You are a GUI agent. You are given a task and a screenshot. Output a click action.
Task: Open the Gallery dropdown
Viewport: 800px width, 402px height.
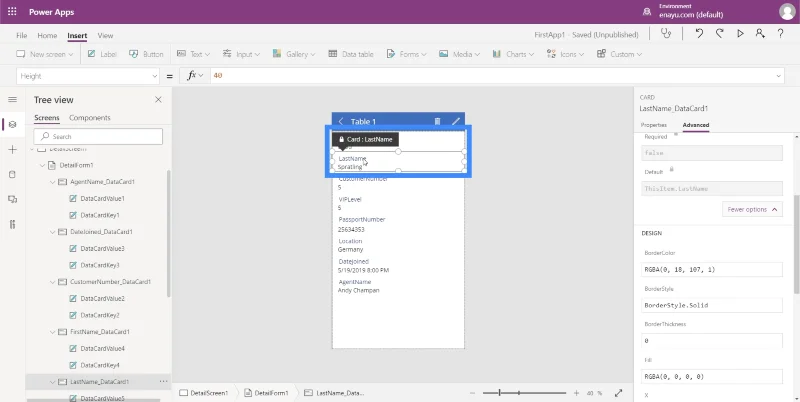(294, 54)
